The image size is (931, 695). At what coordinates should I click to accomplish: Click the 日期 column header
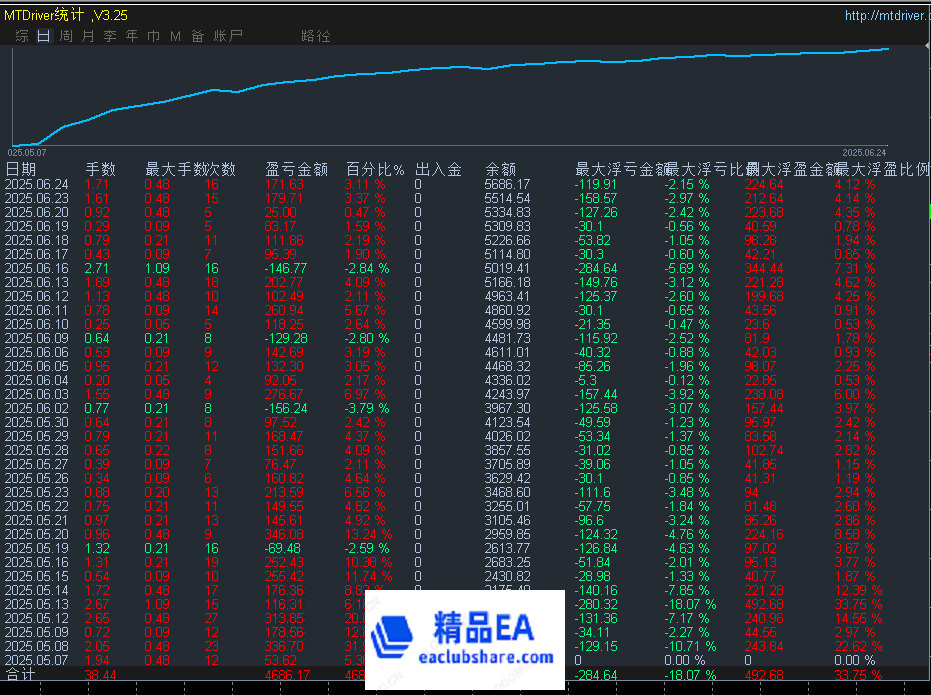(x=21, y=169)
